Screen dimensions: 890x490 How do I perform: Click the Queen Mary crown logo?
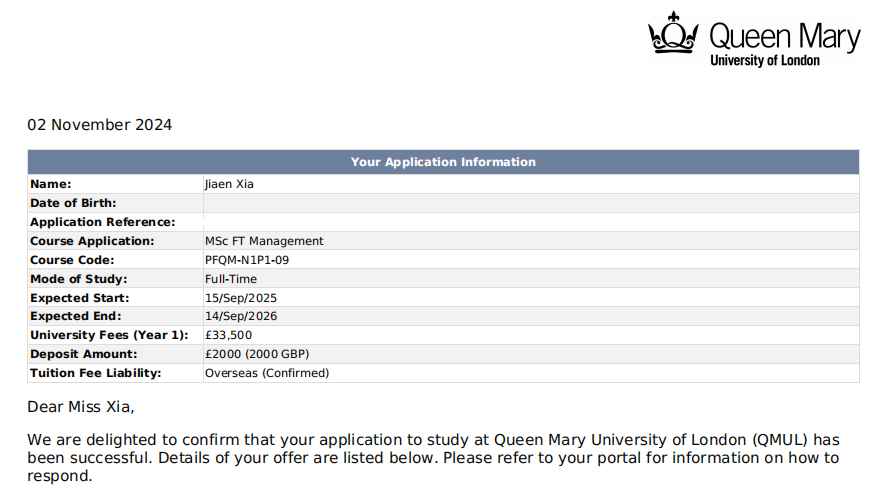click(673, 37)
